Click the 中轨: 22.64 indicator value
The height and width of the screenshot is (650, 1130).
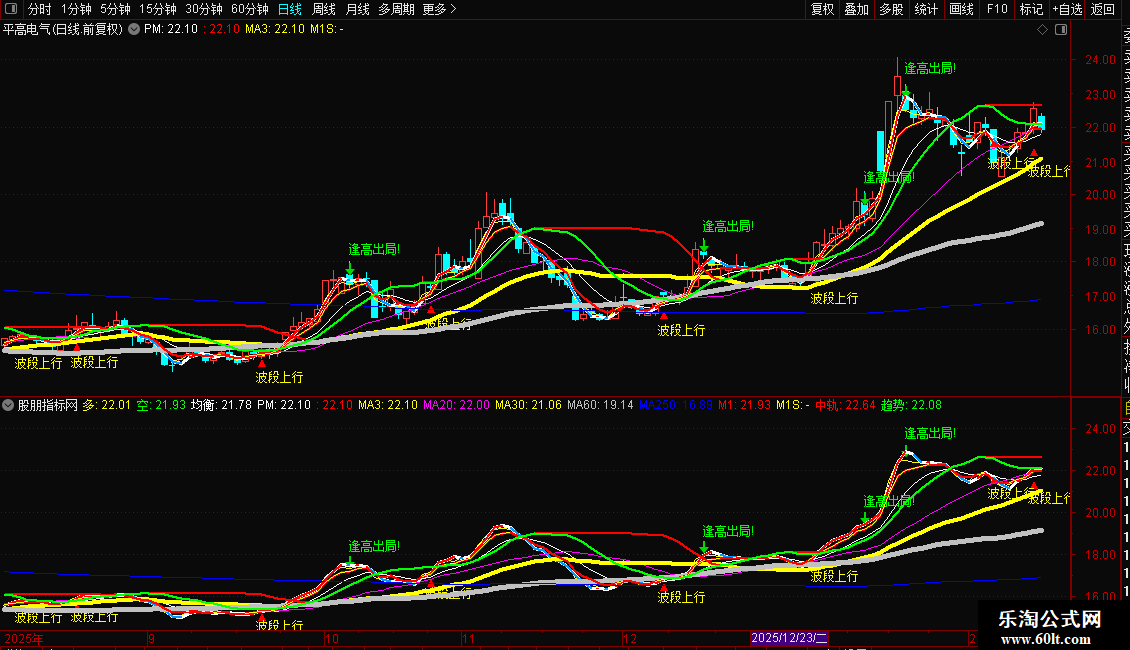click(x=845, y=405)
